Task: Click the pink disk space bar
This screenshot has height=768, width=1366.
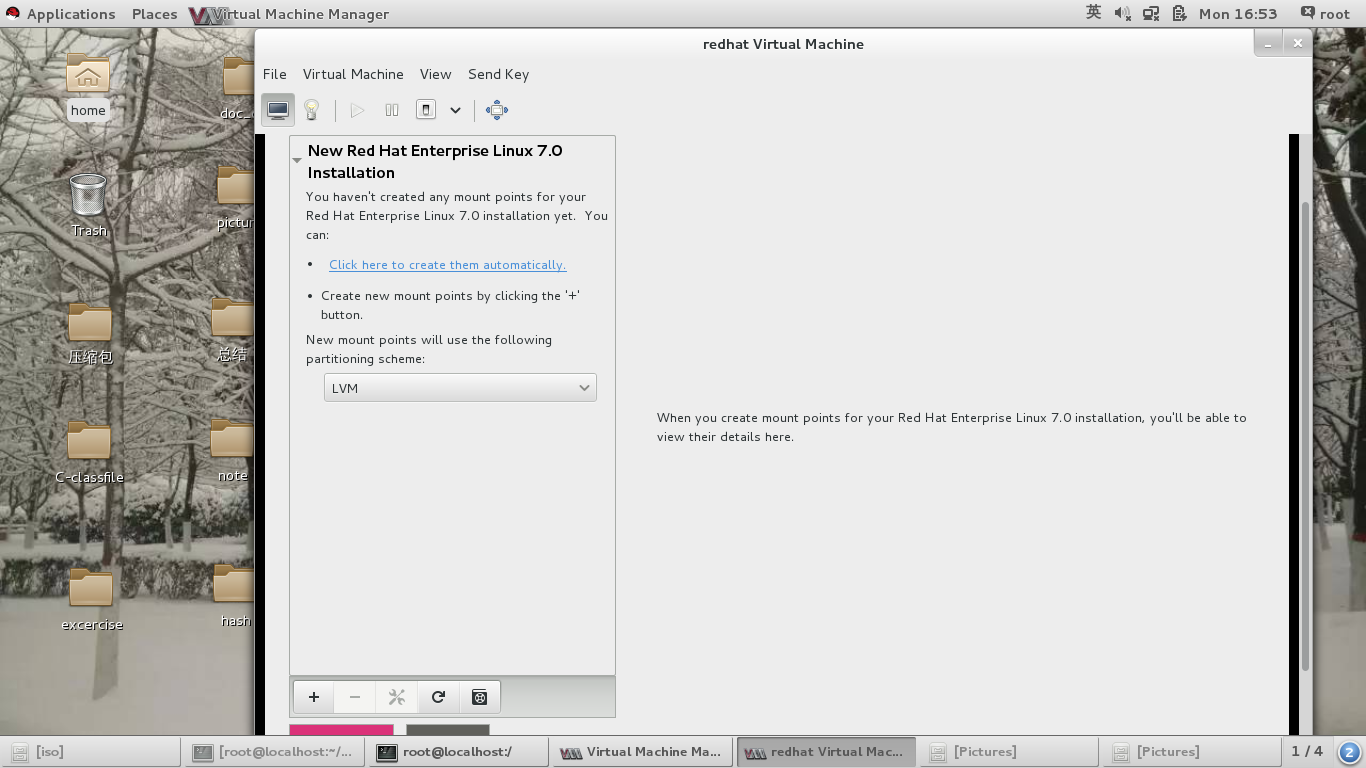Action: [x=341, y=730]
